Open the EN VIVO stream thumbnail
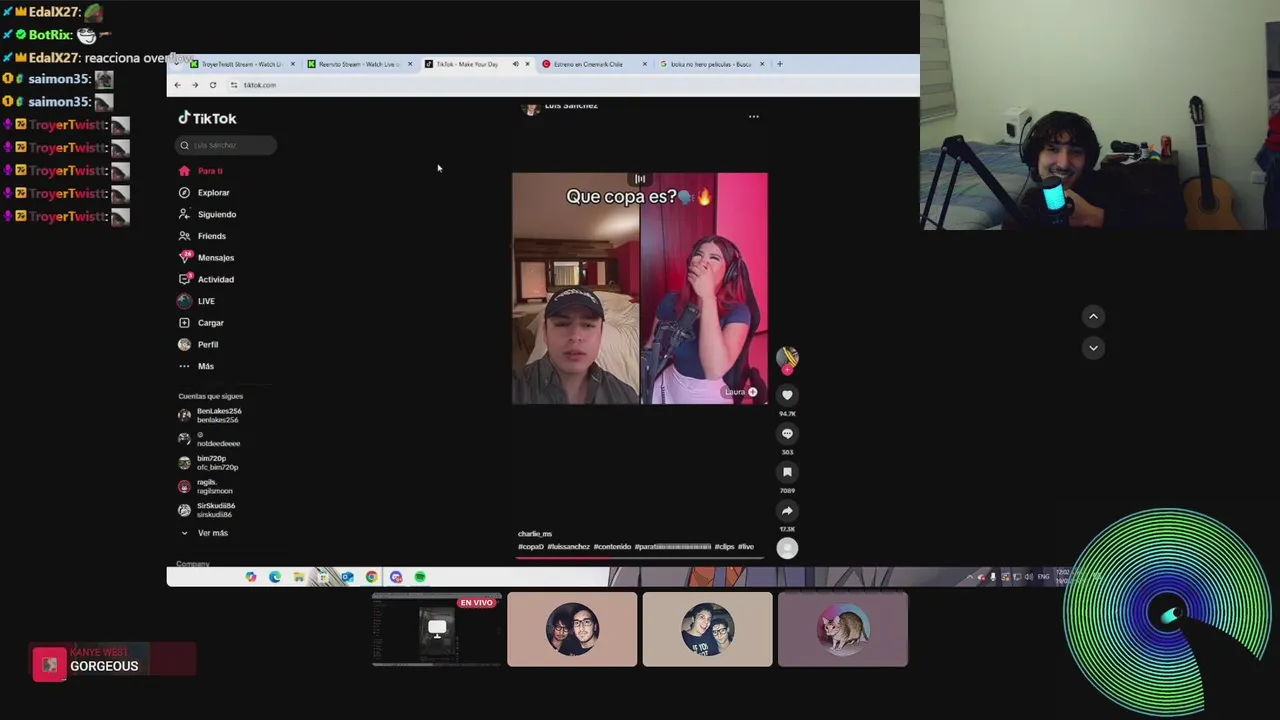Viewport: 1280px width, 720px height. (x=436, y=629)
